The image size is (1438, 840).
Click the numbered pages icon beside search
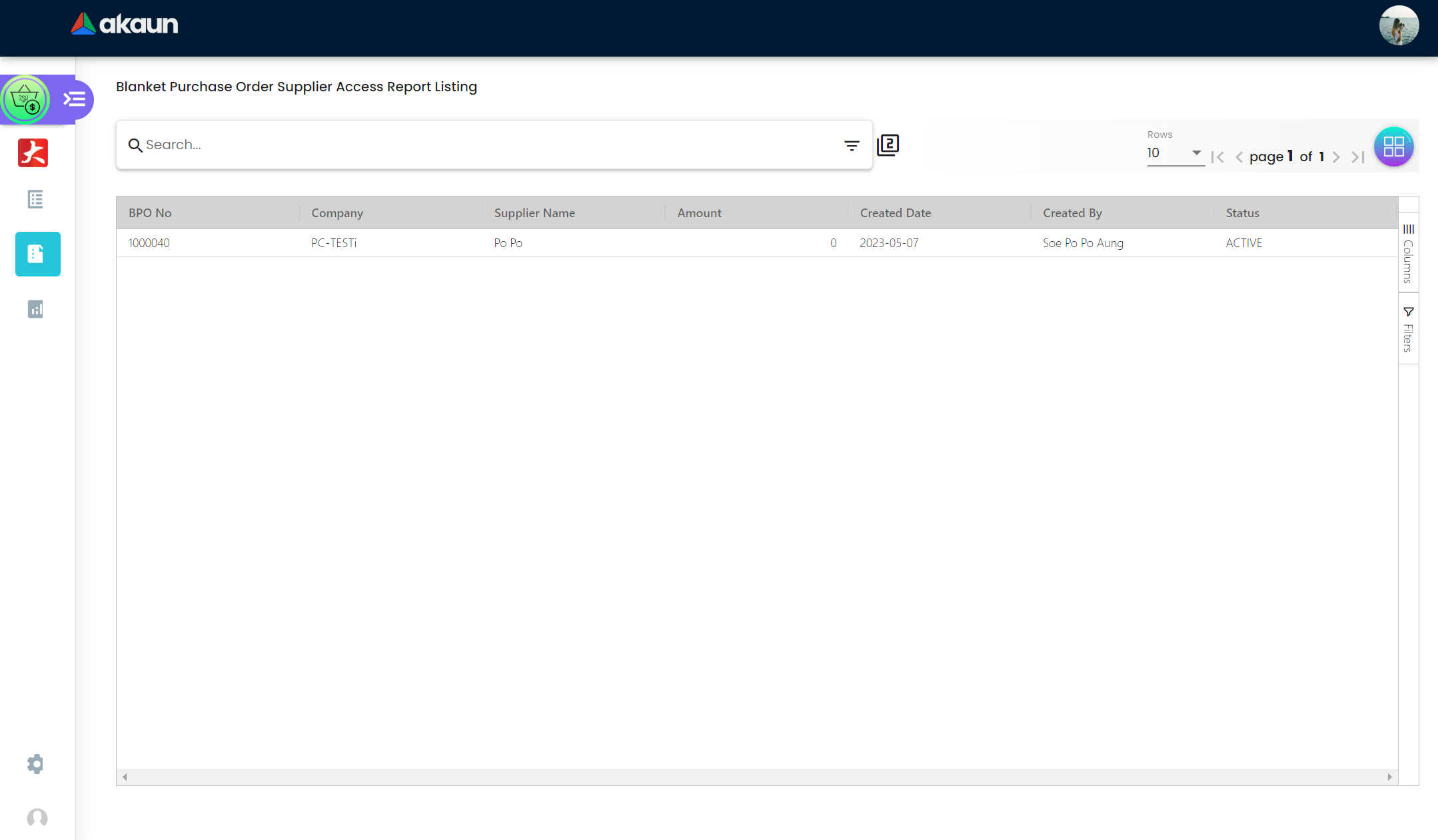click(888, 145)
